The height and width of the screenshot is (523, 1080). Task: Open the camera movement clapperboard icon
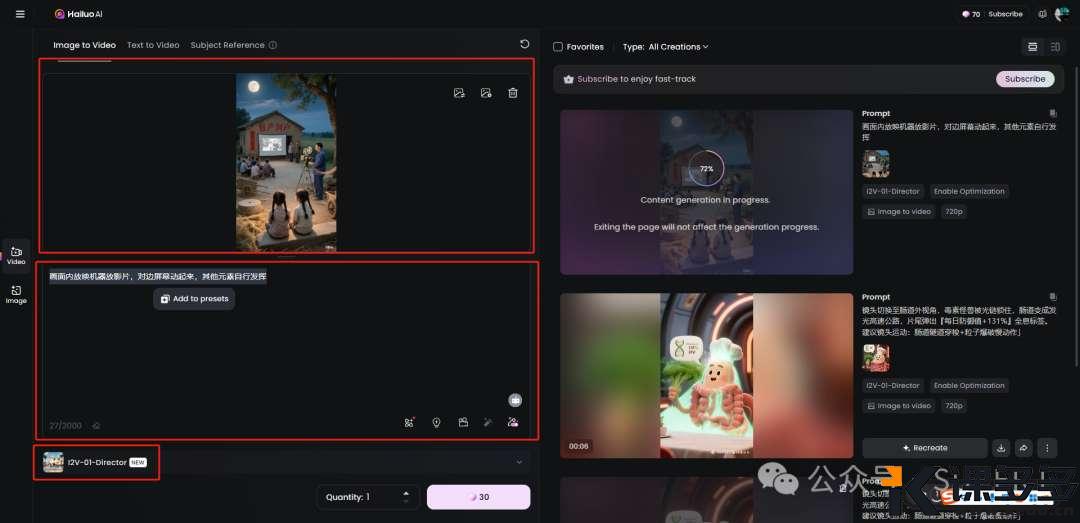tap(463, 423)
